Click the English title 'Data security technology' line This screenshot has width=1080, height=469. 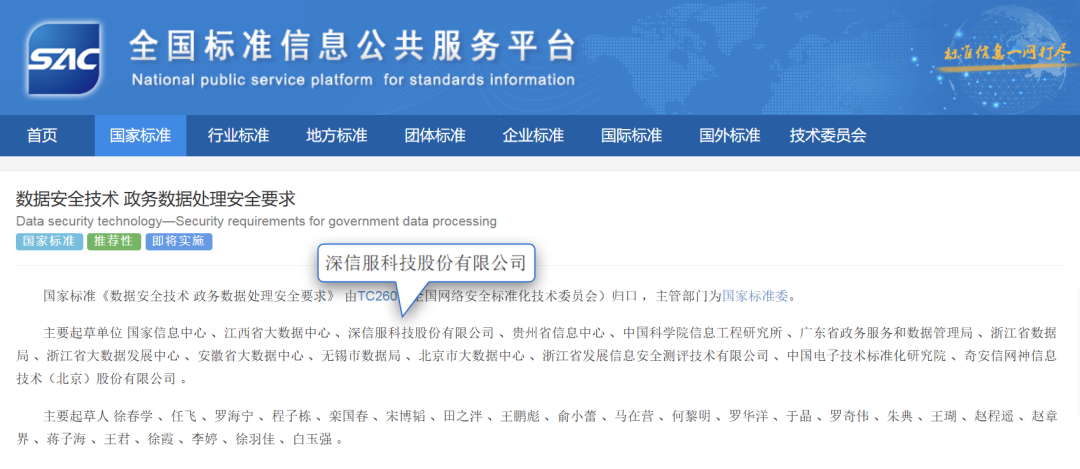[x=256, y=221]
